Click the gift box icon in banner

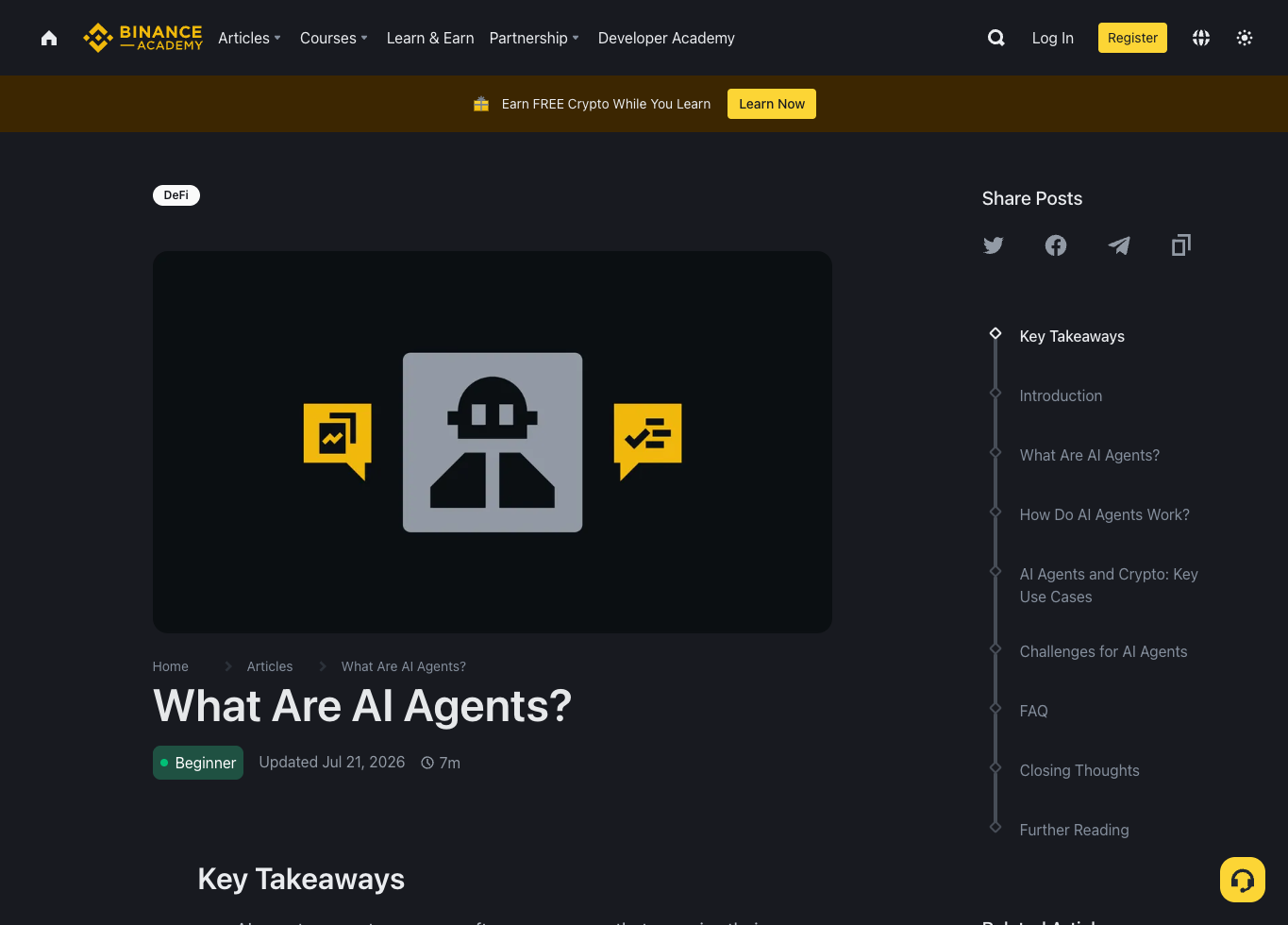pyautogui.click(x=481, y=104)
